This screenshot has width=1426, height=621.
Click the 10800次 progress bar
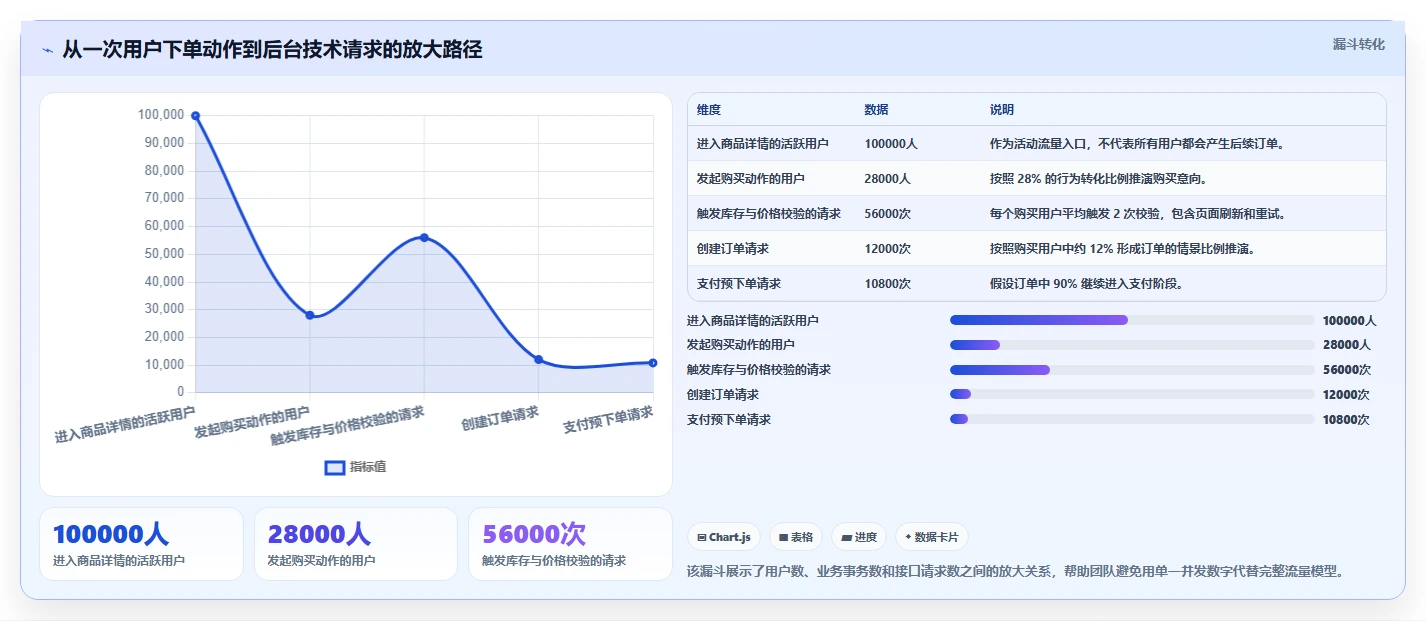point(1132,419)
